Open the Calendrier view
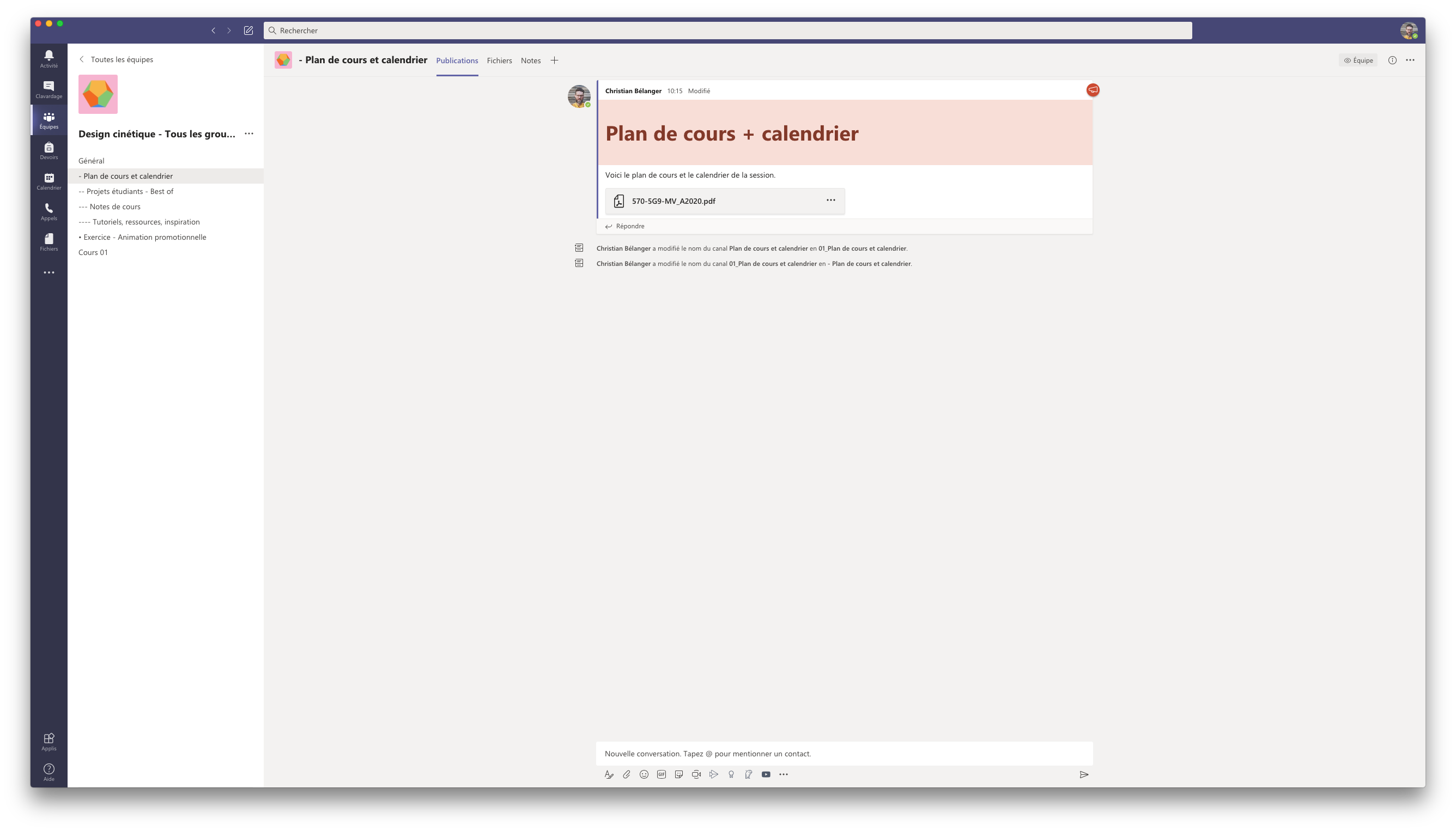Viewport: 1456px width, 831px height. 48,181
